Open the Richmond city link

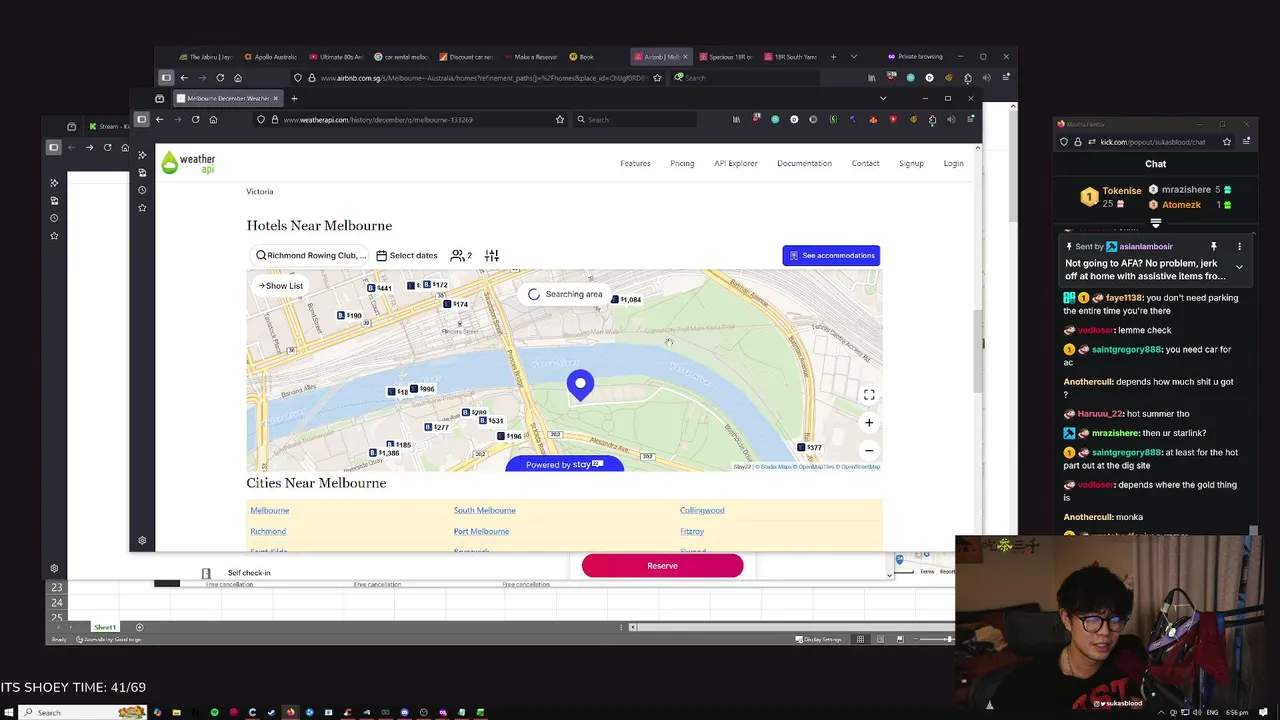[268, 531]
